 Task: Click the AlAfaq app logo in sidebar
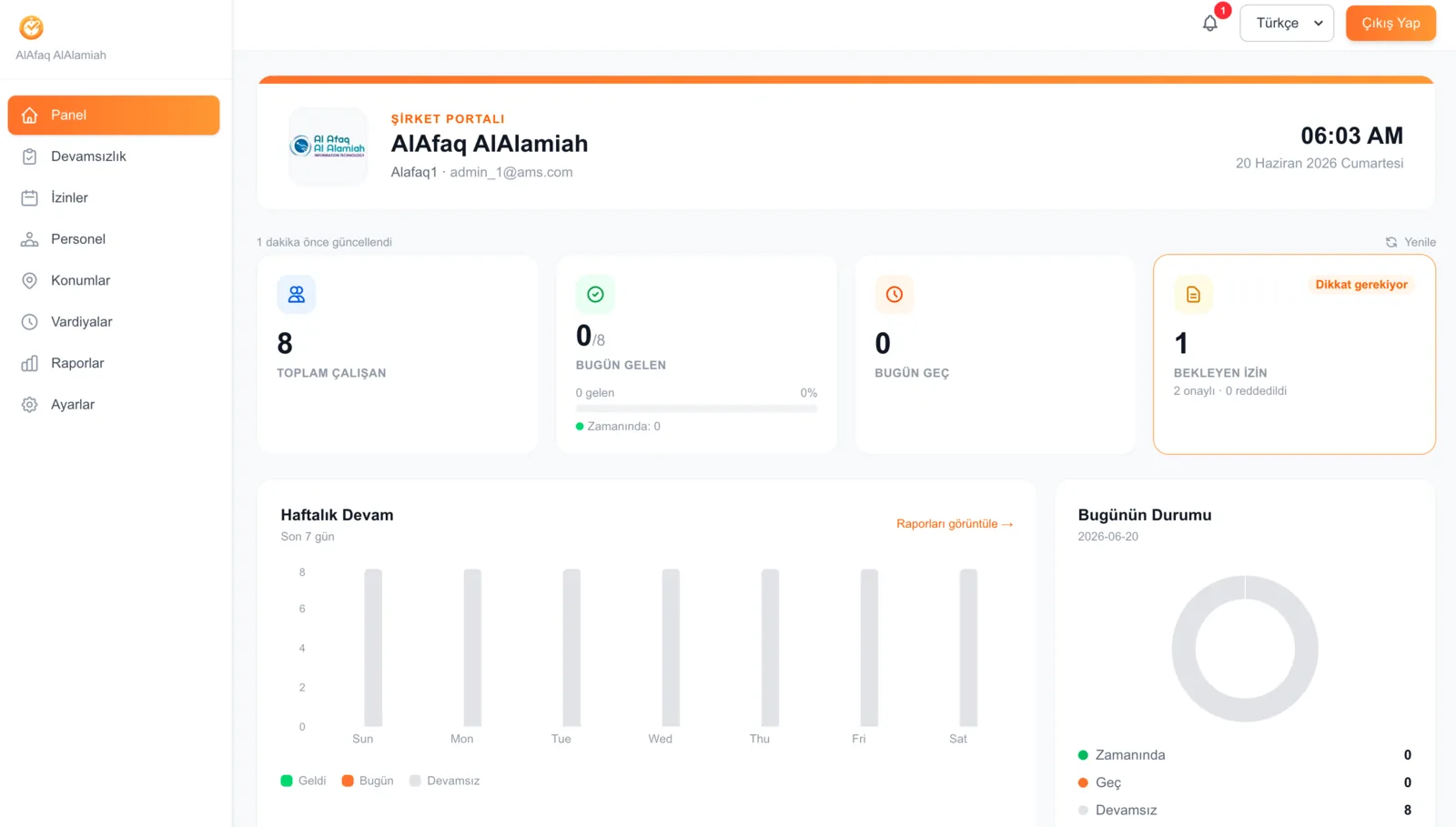(32, 27)
